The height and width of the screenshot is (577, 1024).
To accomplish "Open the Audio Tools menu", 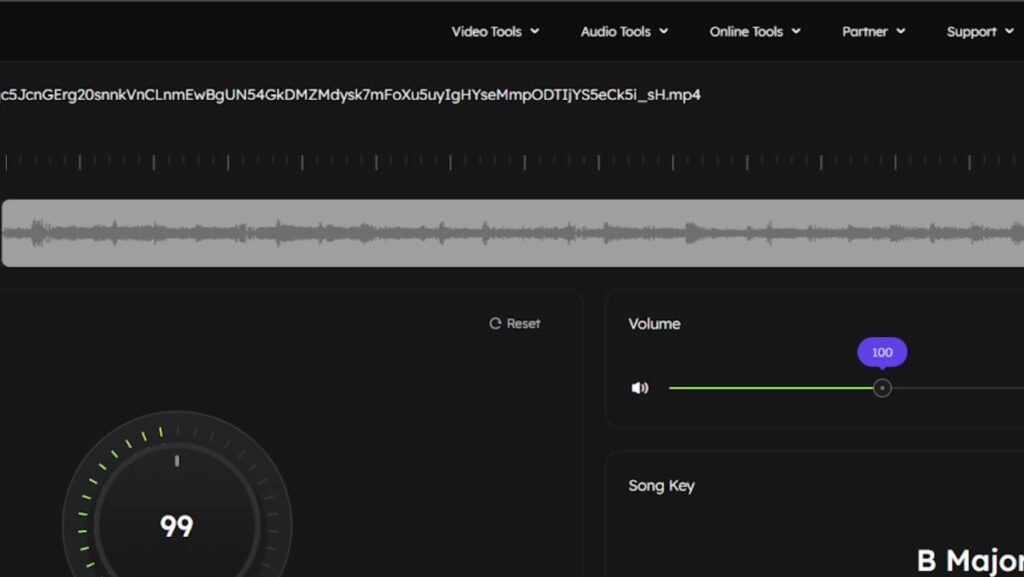I will [615, 32].
